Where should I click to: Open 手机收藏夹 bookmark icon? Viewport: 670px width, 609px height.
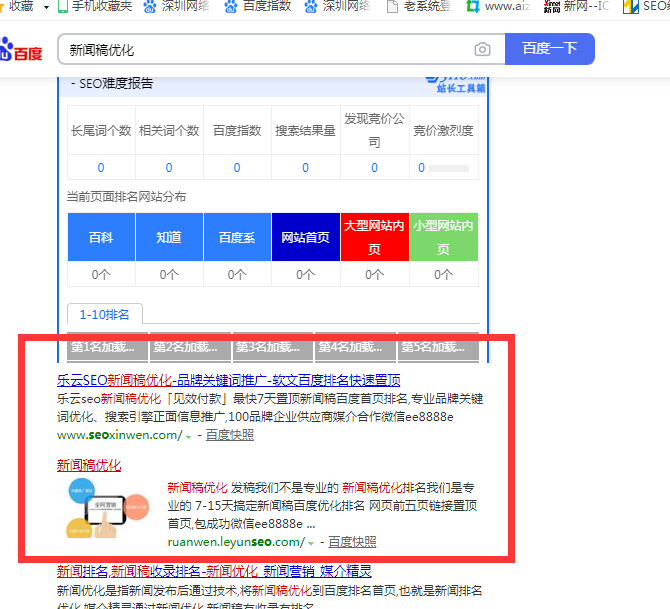[63, 6]
